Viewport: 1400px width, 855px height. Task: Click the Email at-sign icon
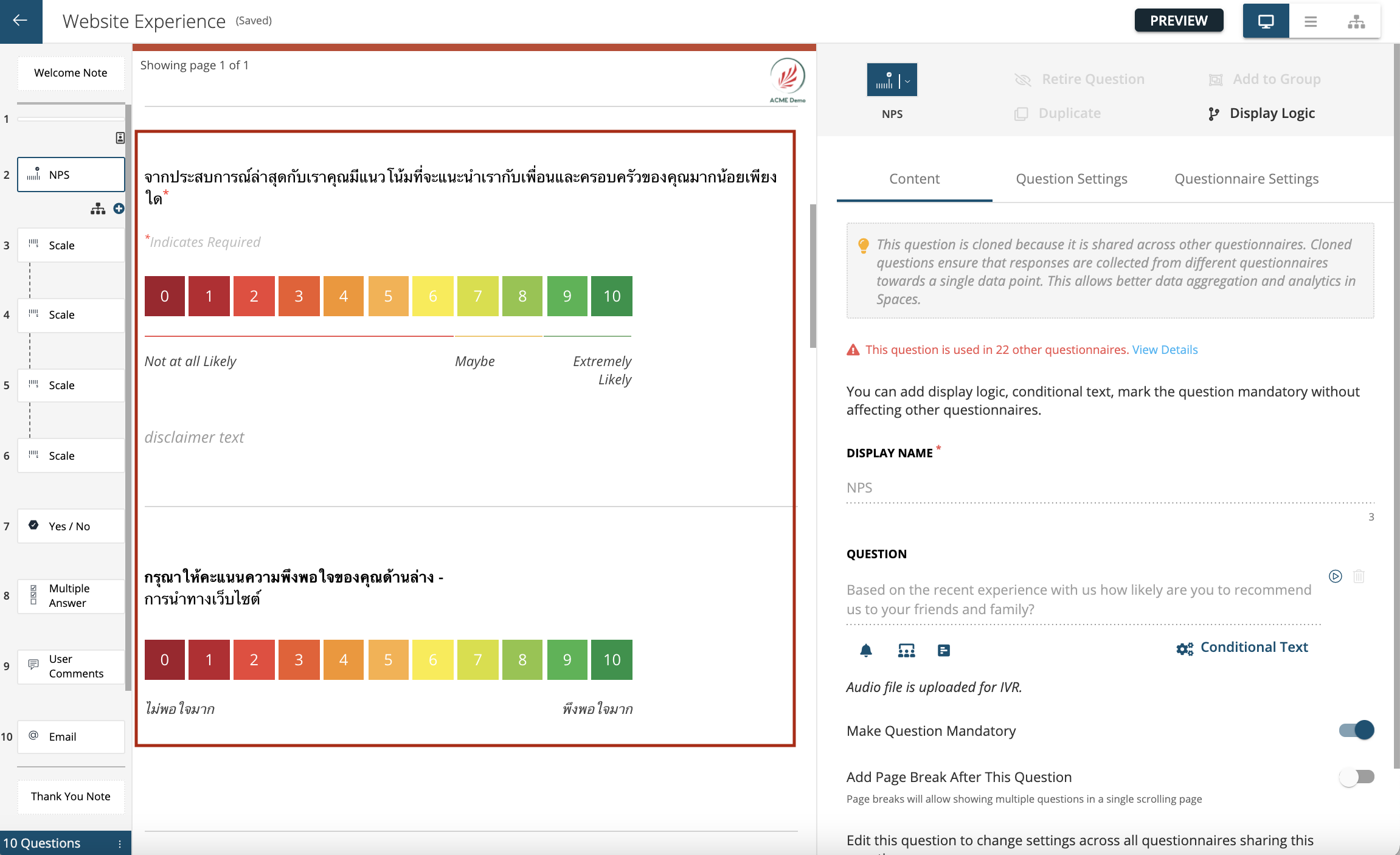coord(34,736)
